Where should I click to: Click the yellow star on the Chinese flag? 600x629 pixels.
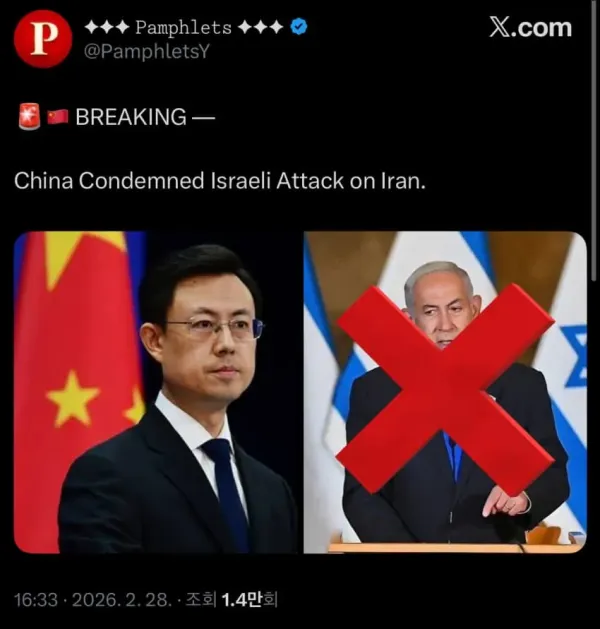tap(72, 398)
